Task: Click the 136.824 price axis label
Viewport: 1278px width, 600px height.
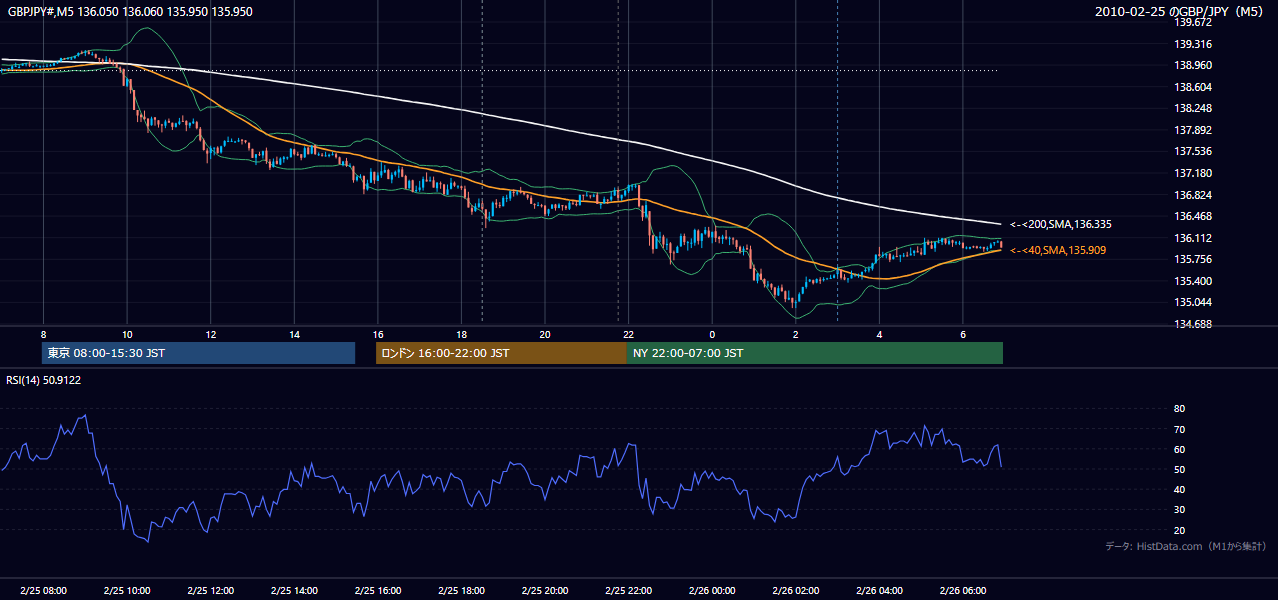Action: point(1194,195)
